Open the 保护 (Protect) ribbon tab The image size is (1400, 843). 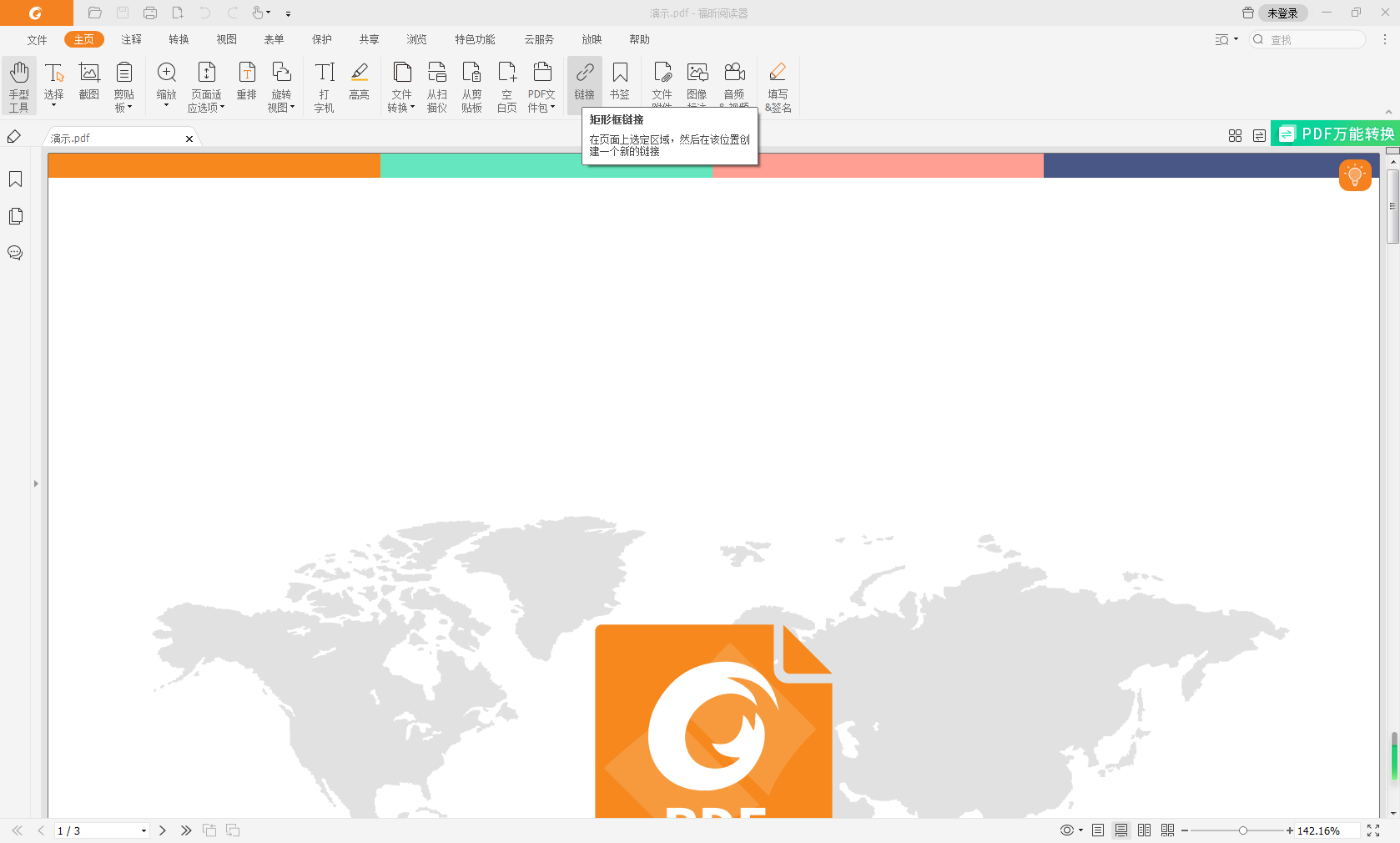pos(322,39)
